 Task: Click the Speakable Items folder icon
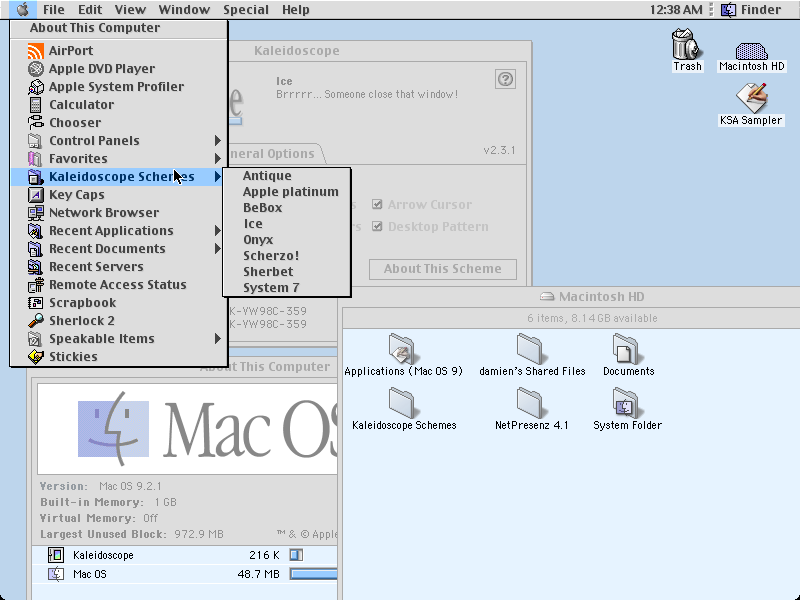tap(35, 339)
